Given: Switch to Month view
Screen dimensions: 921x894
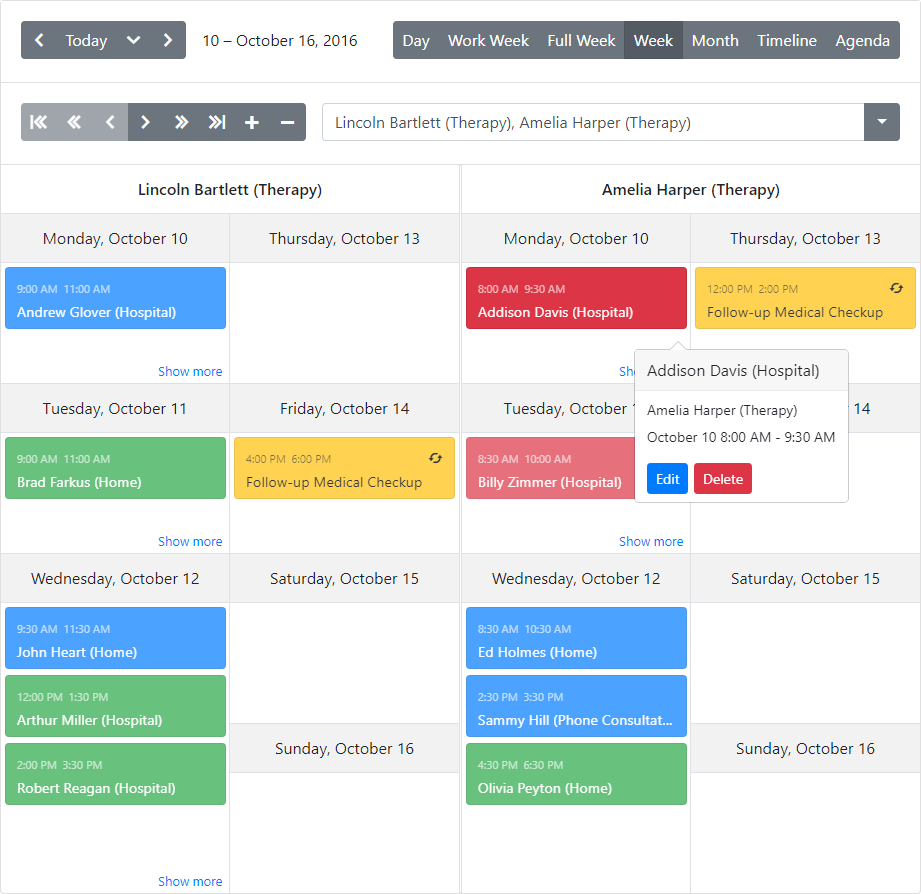Looking at the screenshot, I should tap(715, 41).
